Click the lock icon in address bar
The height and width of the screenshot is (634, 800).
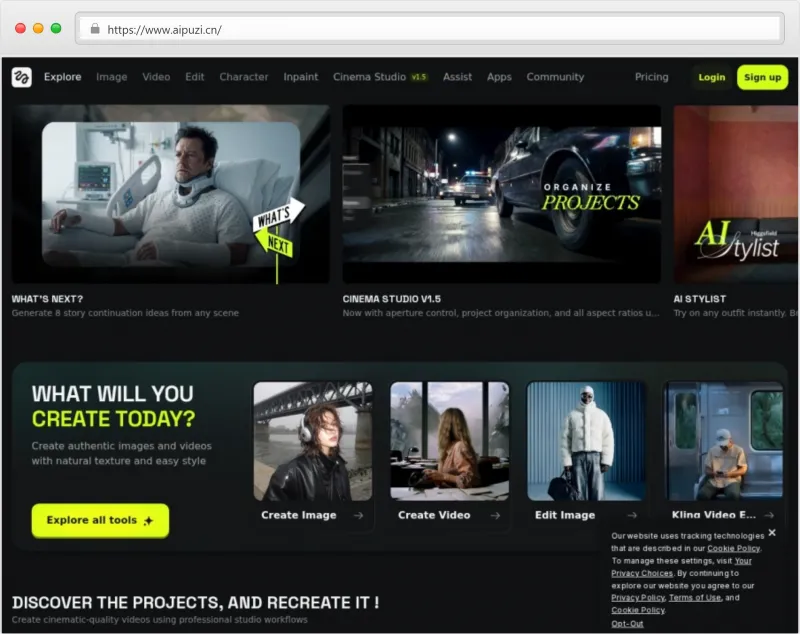(95, 29)
